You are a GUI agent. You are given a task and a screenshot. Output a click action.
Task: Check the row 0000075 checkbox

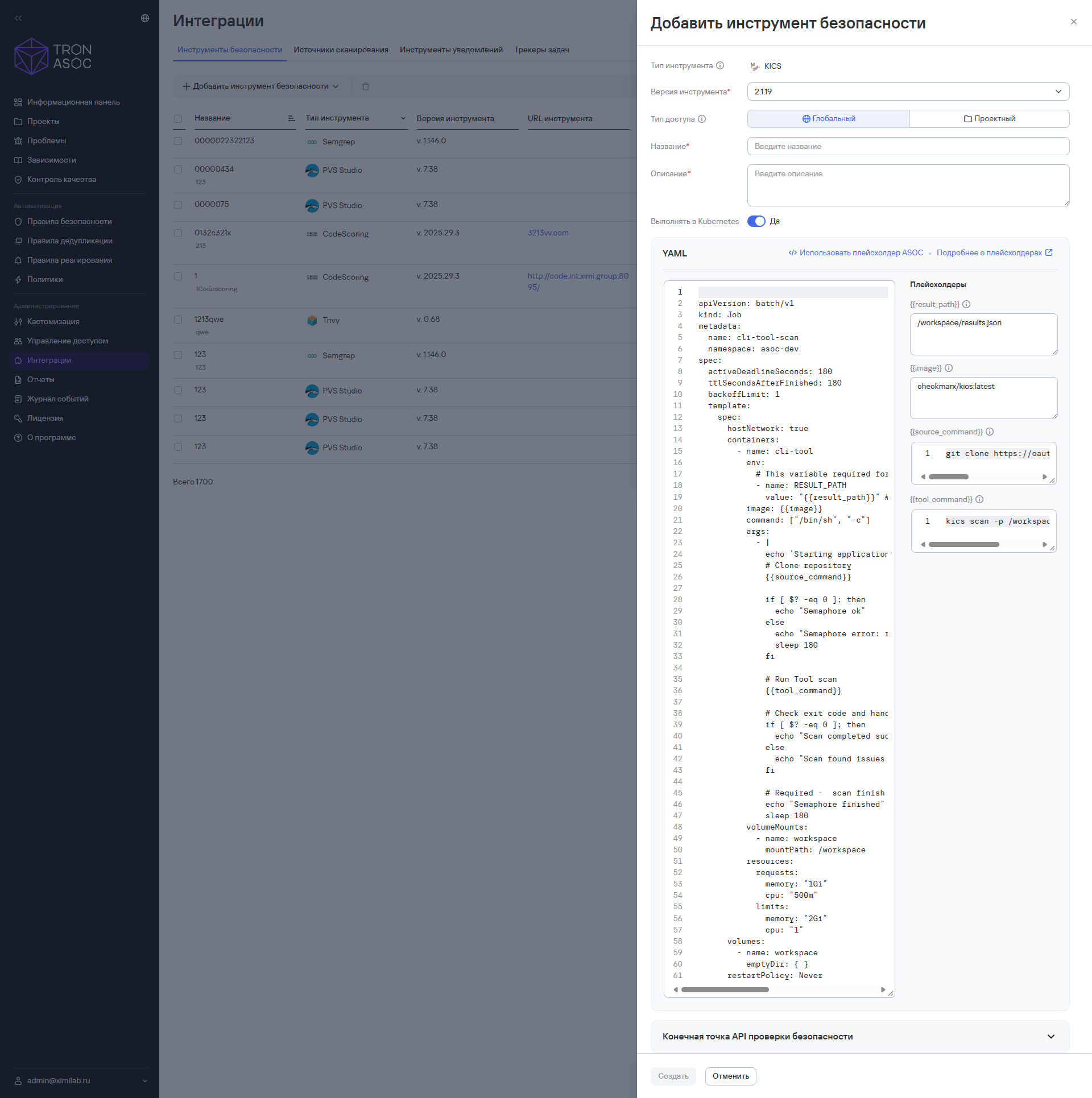tap(178, 205)
